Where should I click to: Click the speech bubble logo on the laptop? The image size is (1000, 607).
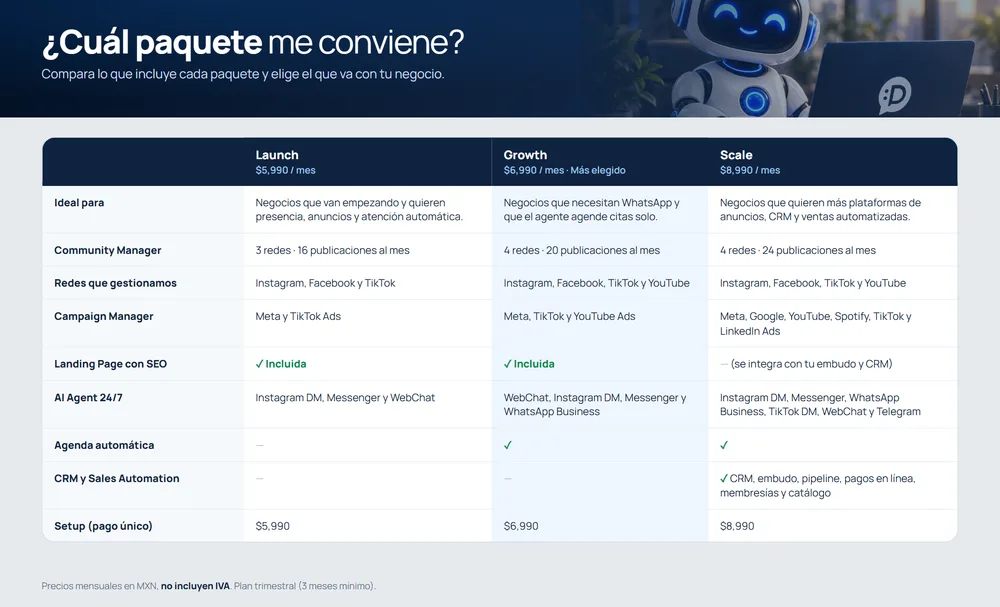point(895,97)
